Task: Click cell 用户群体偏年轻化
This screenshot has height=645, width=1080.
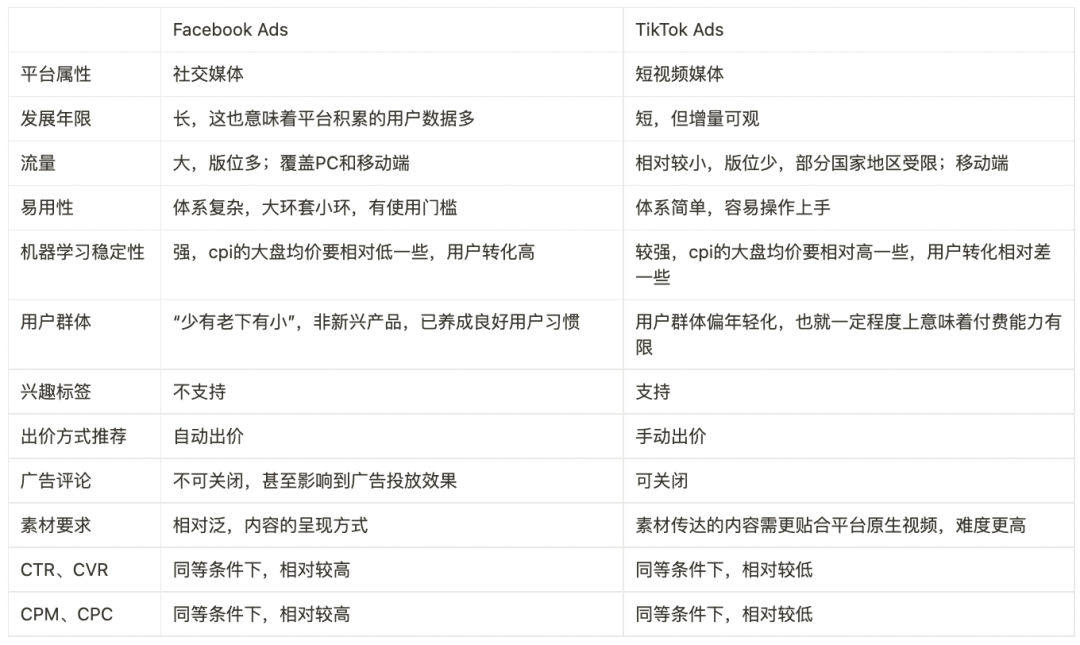Action: [x=848, y=334]
